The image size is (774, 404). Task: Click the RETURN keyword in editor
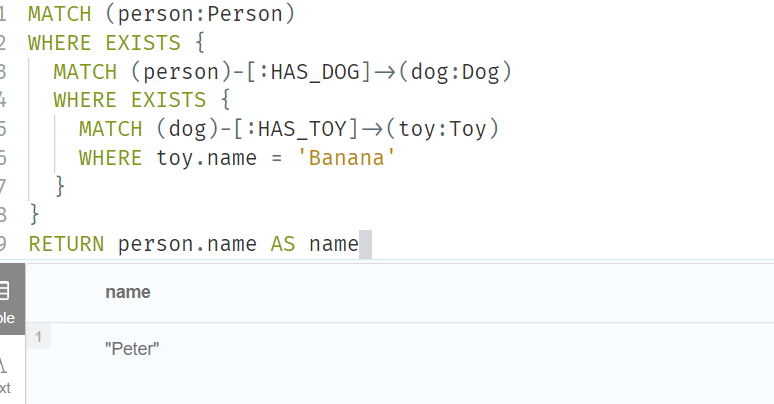(66, 244)
